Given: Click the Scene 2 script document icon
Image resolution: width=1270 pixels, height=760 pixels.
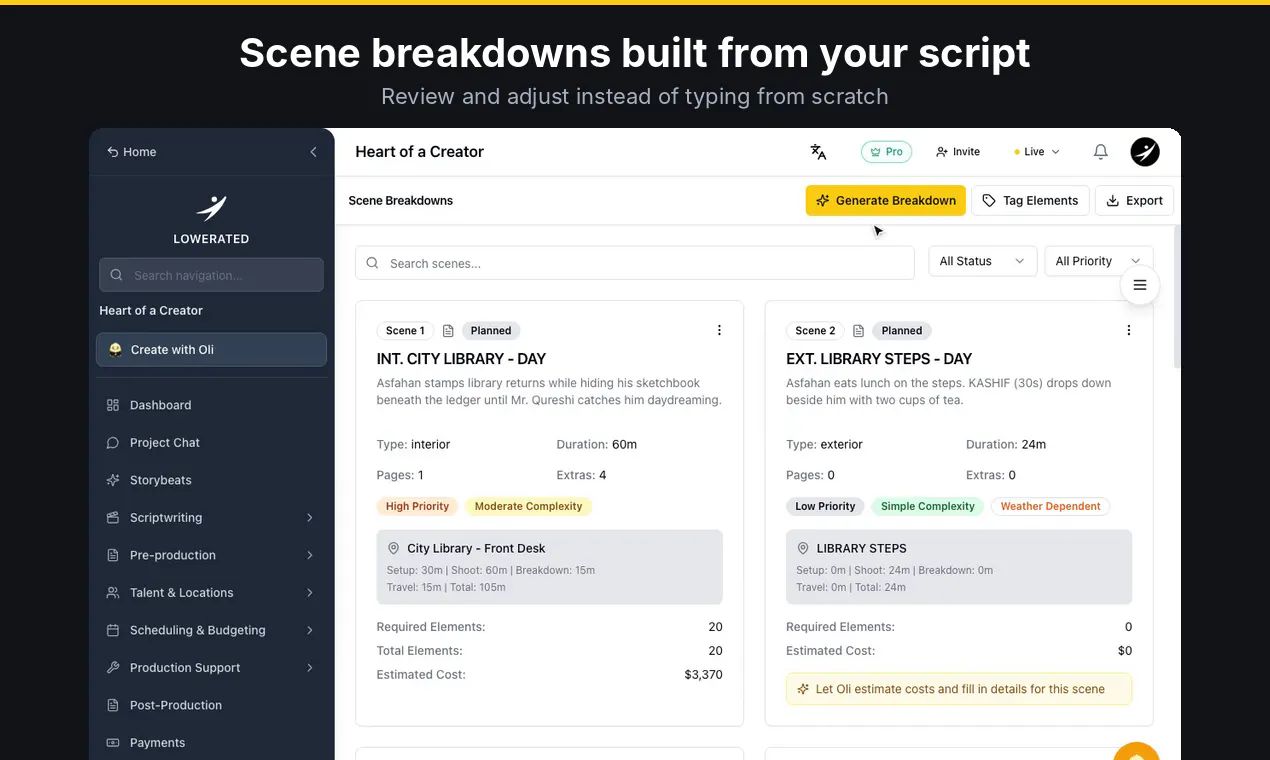Looking at the screenshot, I should (858, 331).
